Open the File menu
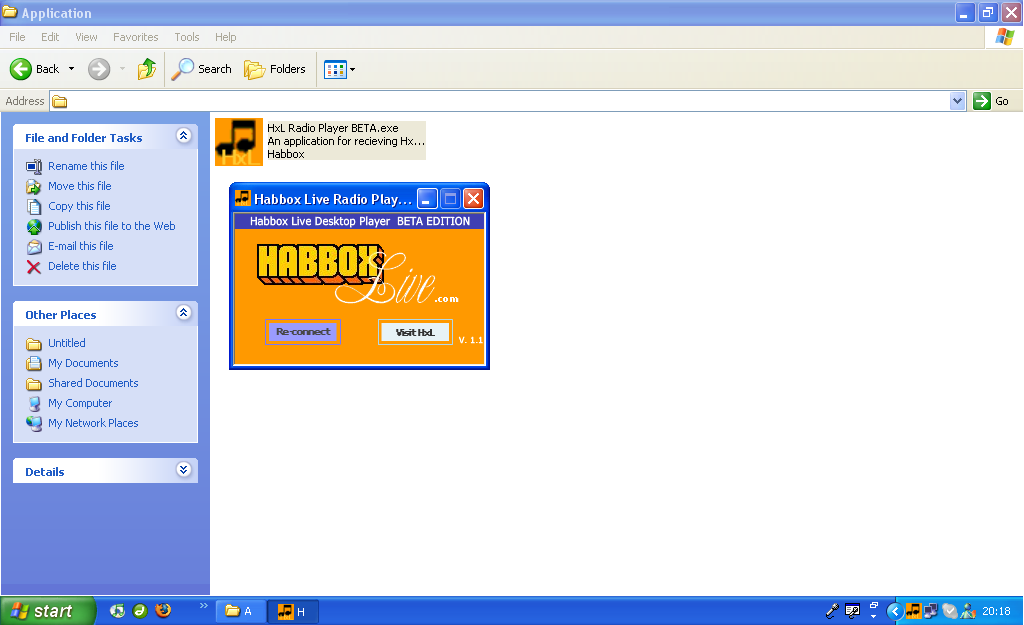The image size is (1024, 625). (17, 37)
